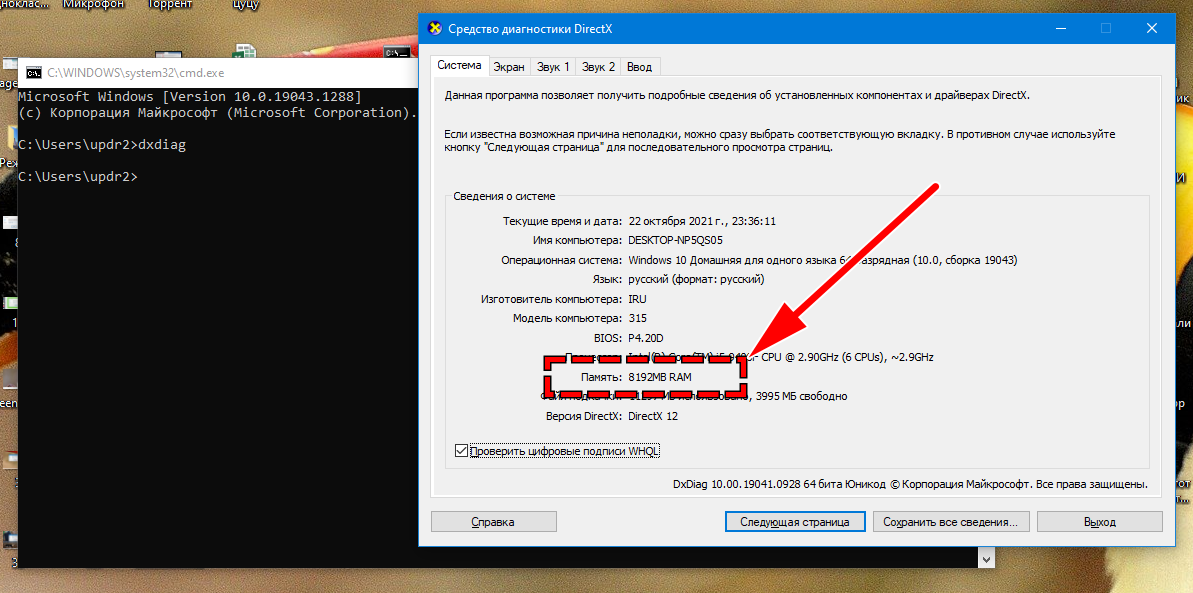Click the Справка button
The width and height of the screenshot is (1193, 593).
493,521
